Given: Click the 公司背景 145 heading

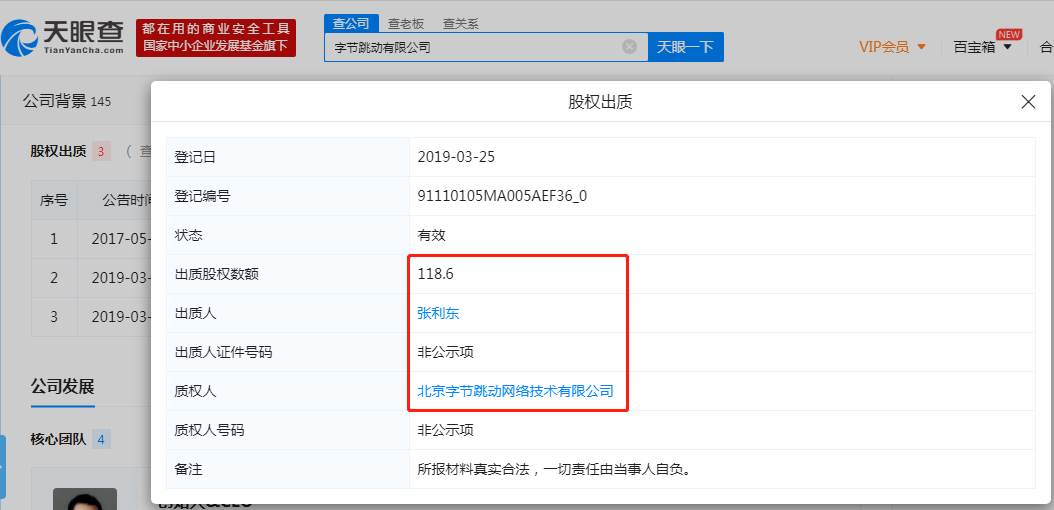Looking at the screenshot, I should pos(67,101).
